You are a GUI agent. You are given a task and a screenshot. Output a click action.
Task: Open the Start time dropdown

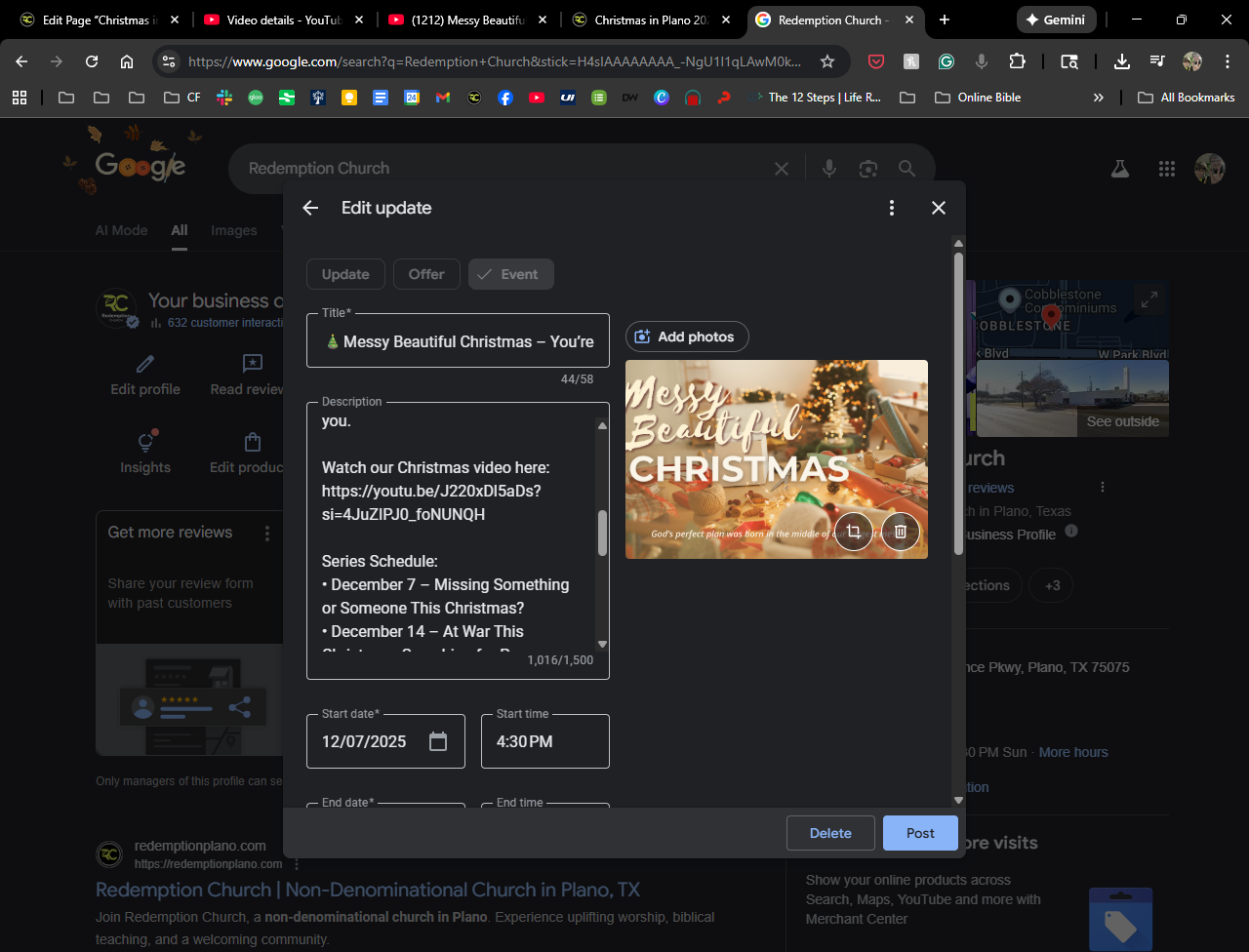pos(544,741)
